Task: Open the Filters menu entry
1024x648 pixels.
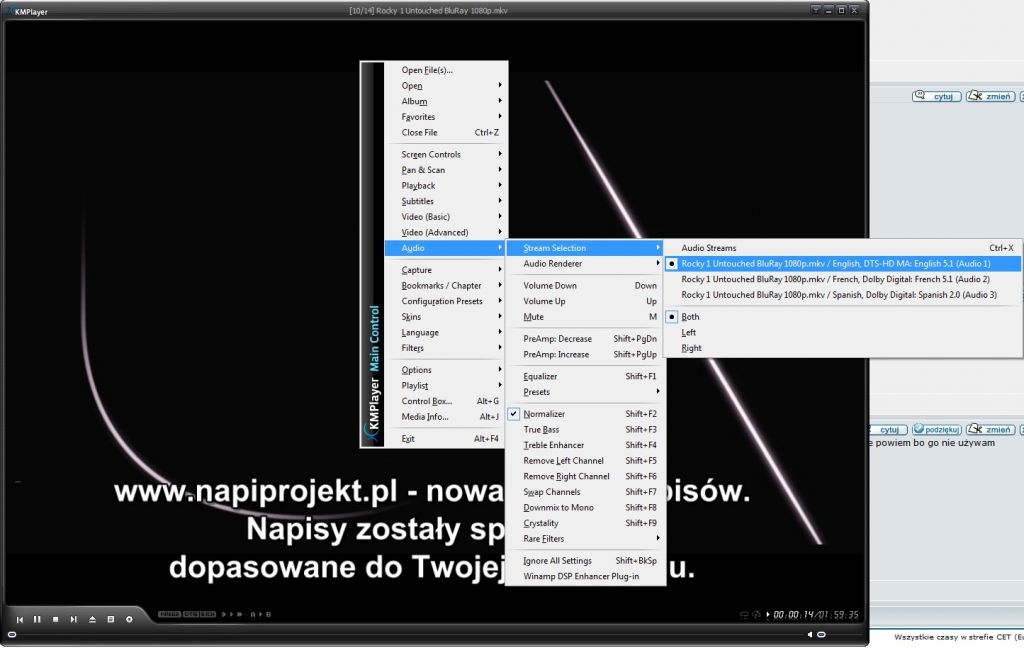Action: [x=445, y=348]
